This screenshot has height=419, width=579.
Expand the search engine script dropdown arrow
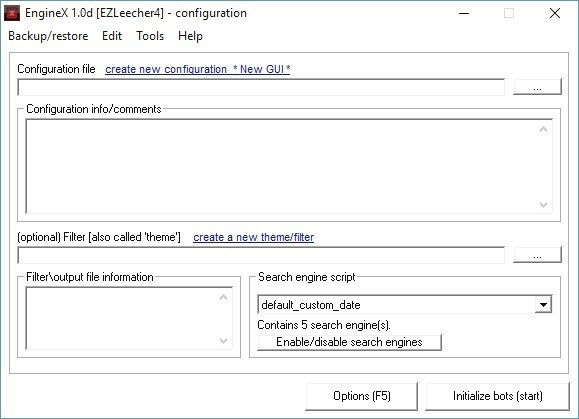(x=543, y=305)
